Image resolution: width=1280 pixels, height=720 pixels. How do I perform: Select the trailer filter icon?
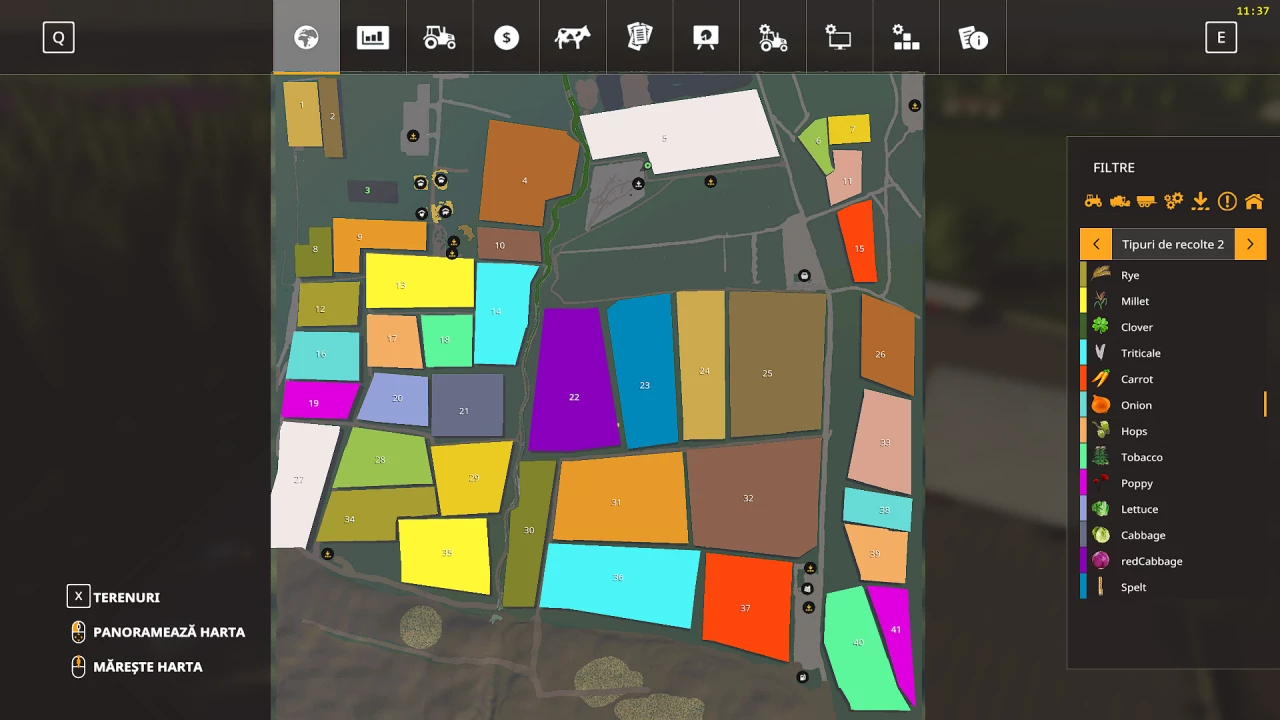1147,201
